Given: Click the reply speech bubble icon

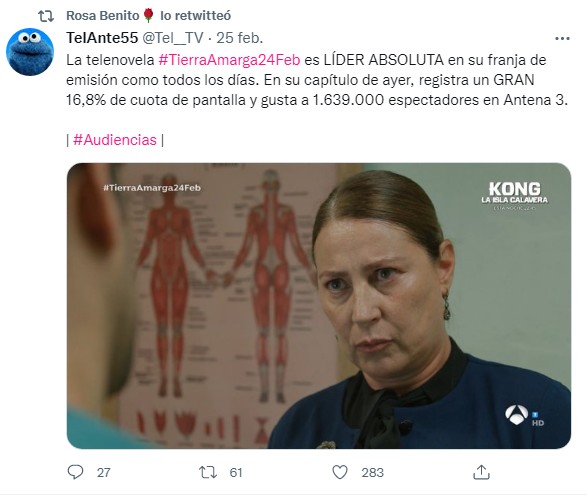Looking at the screenshot, I should [75, 472].
